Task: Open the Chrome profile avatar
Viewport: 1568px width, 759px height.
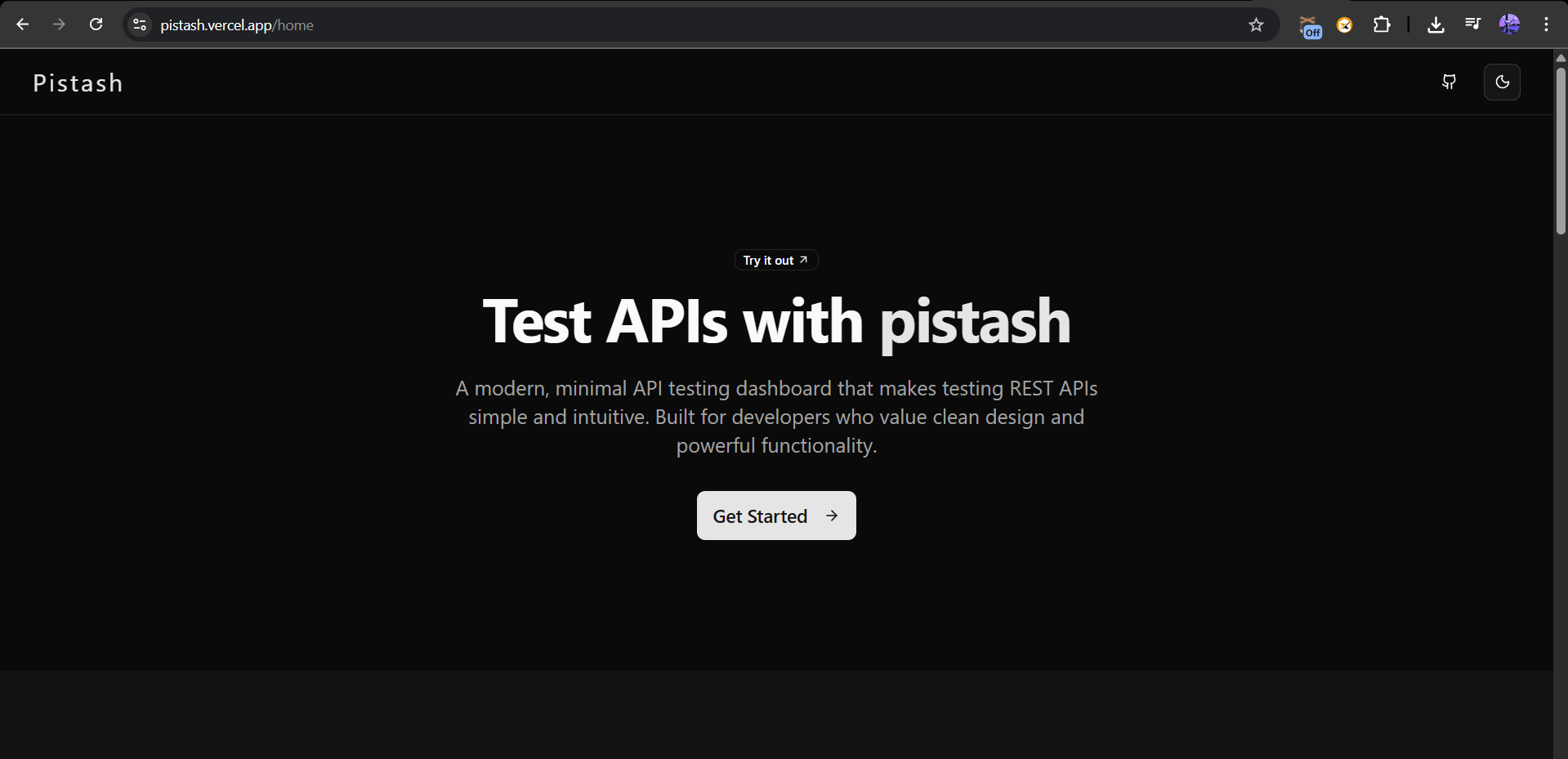Action: [x=1509, y=25]
